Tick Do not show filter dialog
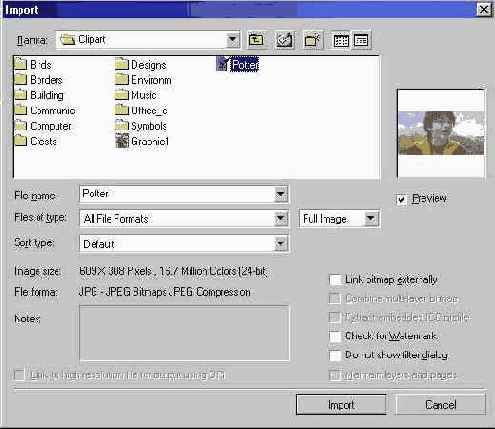The image size is (495, 429). click(335, 355)
